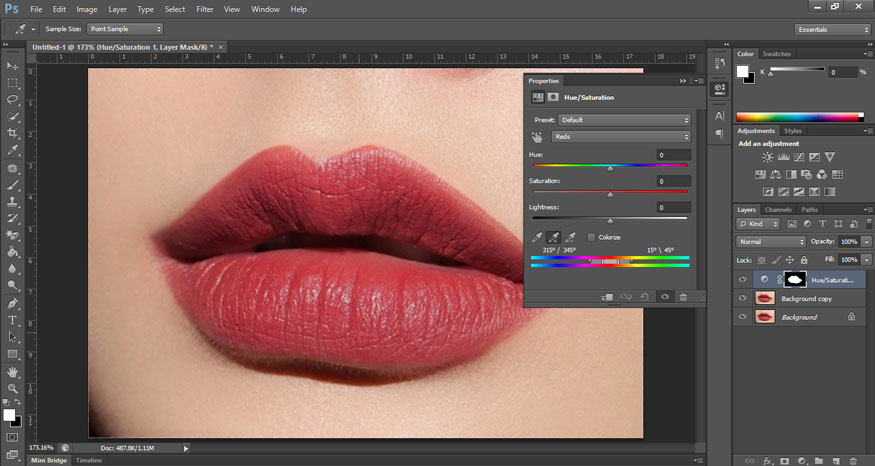Viewport: 875px width, 466px height.
Task: Select the Paint Bucket tool
Action: (x=12, y=252)
